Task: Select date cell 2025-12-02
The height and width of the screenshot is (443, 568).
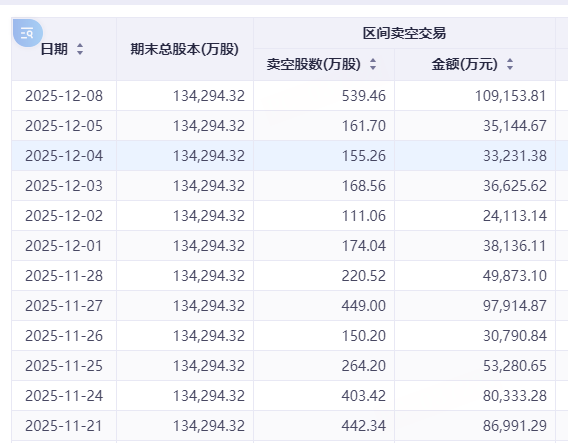Action: click(64, 216)
